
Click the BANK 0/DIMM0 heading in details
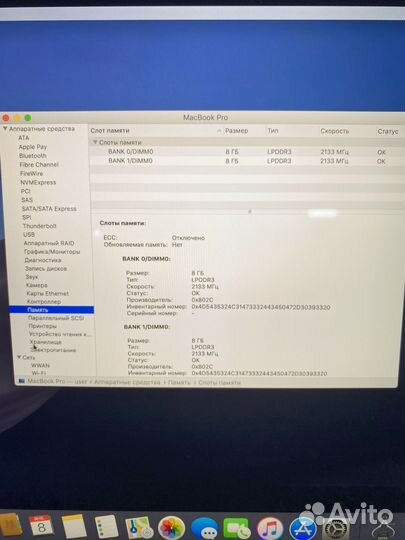[146, 259]
